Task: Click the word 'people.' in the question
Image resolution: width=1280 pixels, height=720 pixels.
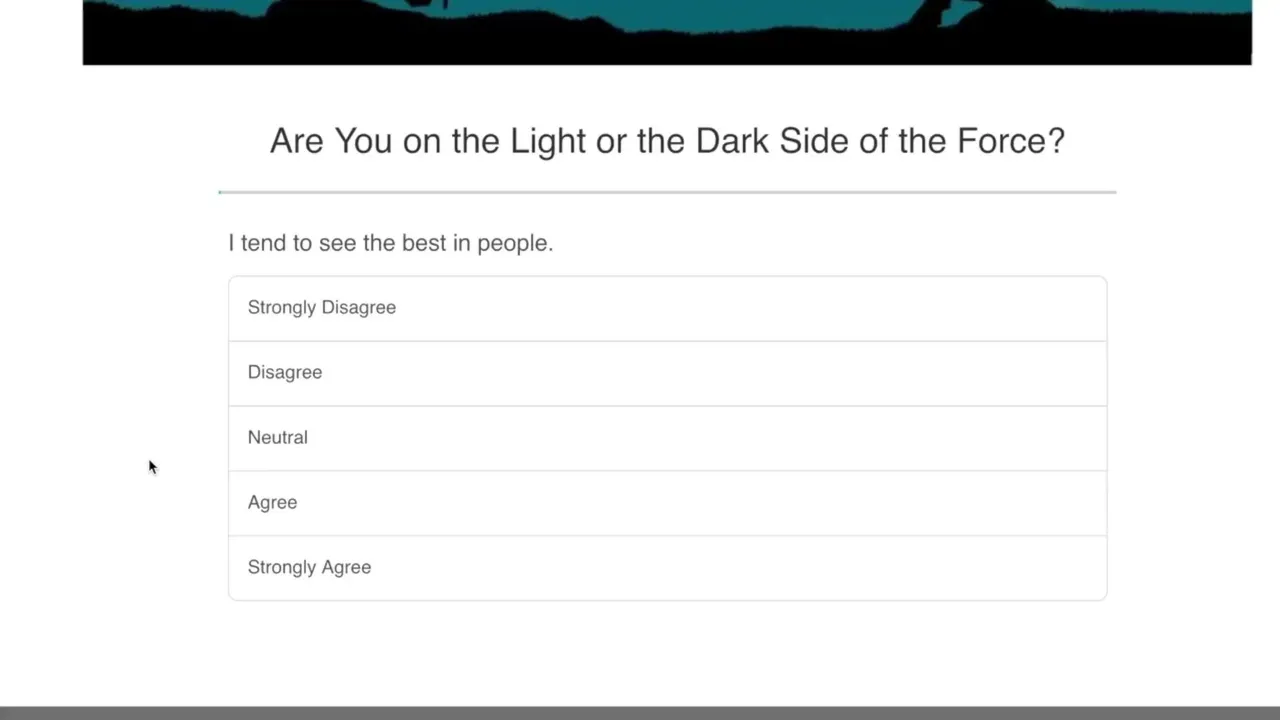Action: [x=515, y=244]
